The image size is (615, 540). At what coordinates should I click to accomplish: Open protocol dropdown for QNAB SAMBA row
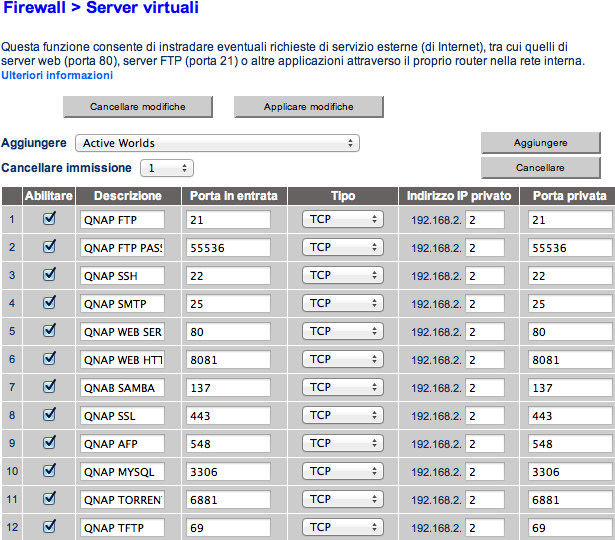(x=343, y=386)
